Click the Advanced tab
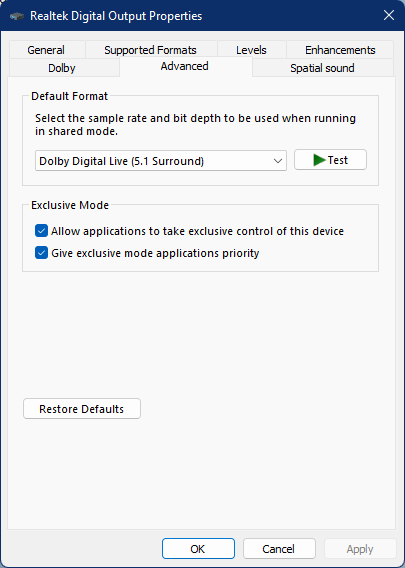This screenshot has height=568, width=405. 185,66
